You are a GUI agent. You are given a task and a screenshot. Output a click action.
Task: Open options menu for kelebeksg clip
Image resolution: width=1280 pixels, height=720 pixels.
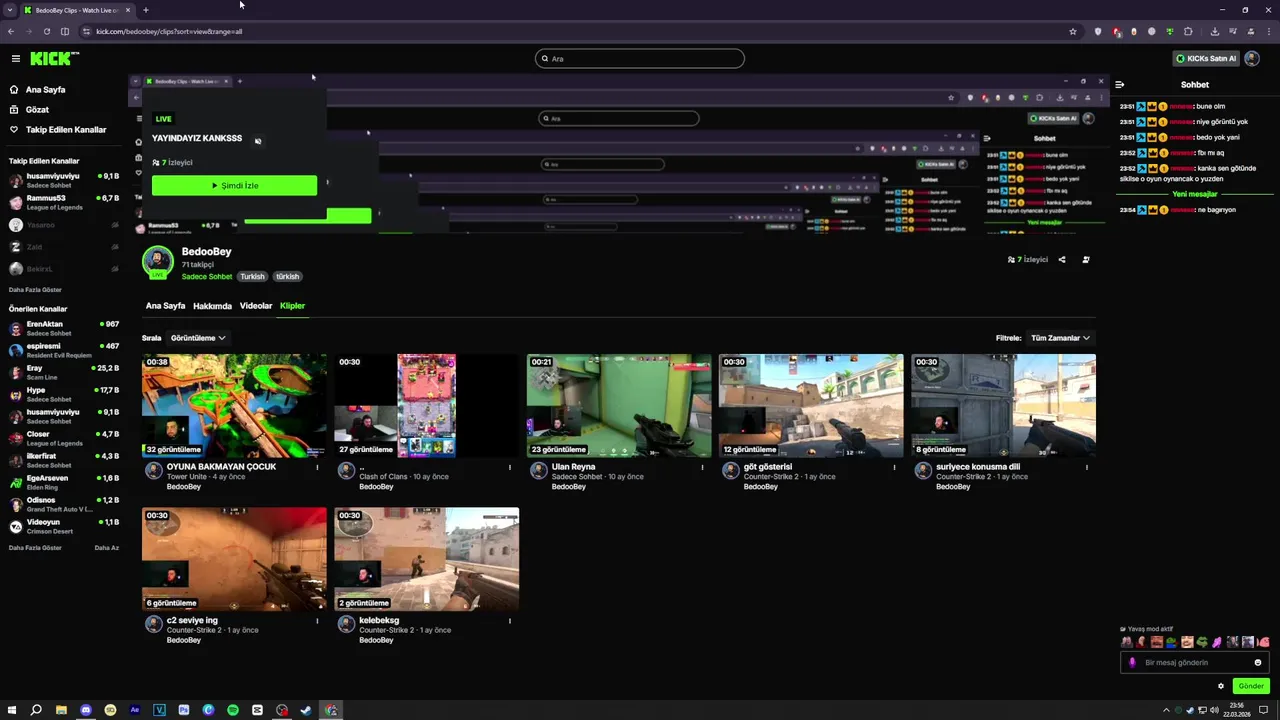coord(509,621)
